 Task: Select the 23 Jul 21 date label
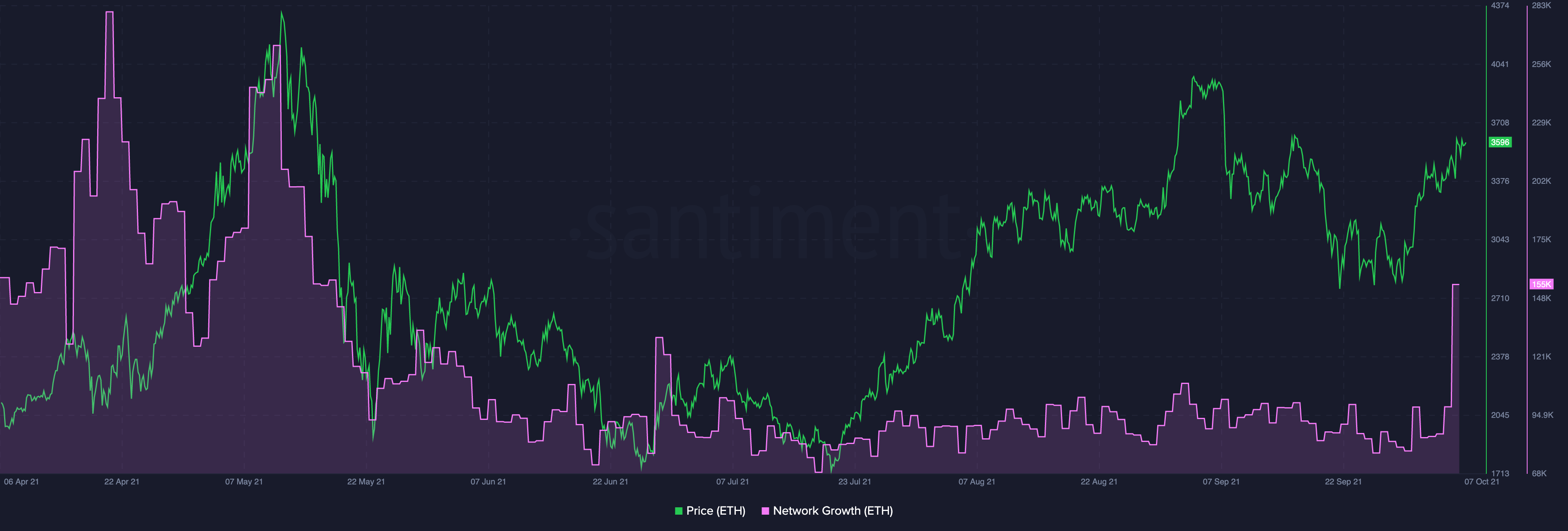point(855,482)
